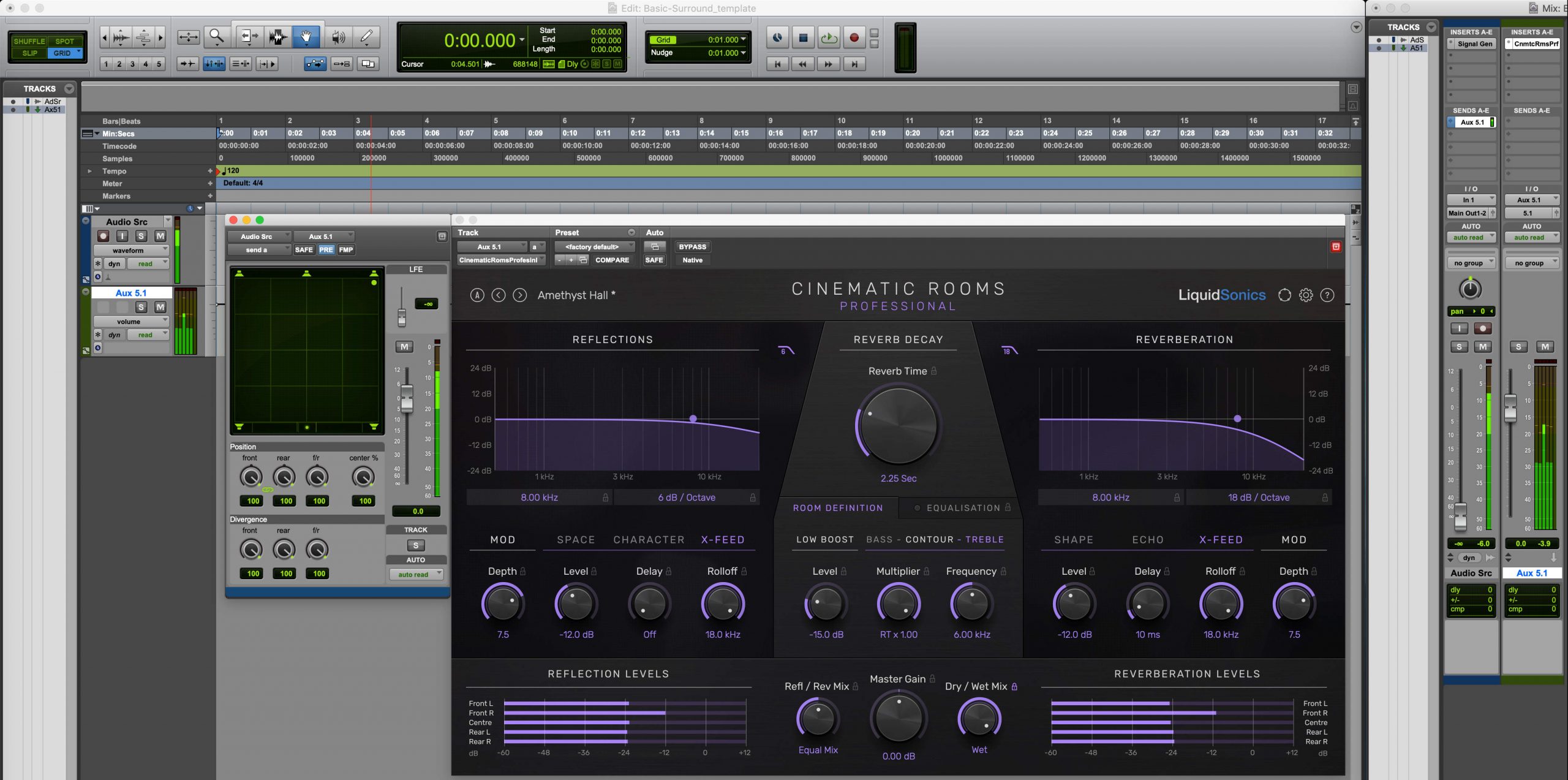Click the COMPARE button in plugin header
This screenshot has width=1568, height=780.
pyautogui.click(x=612, y=260)
